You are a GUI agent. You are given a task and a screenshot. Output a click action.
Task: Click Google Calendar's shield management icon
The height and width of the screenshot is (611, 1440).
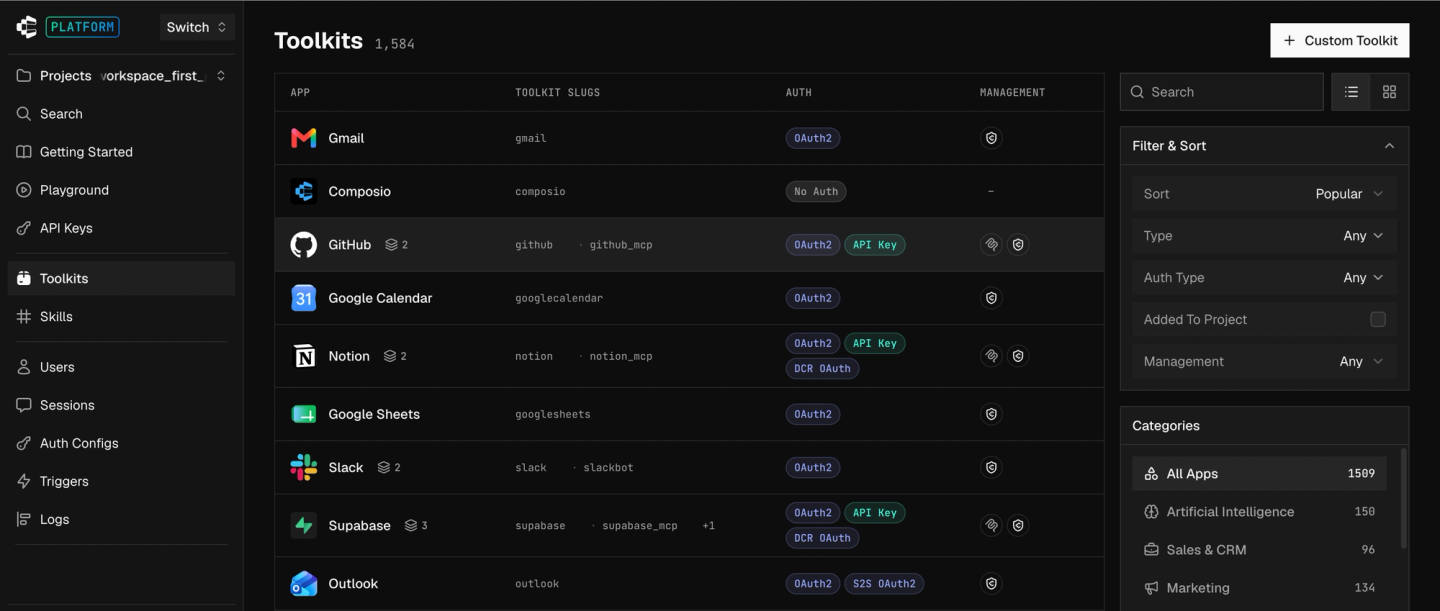[991, 298]
